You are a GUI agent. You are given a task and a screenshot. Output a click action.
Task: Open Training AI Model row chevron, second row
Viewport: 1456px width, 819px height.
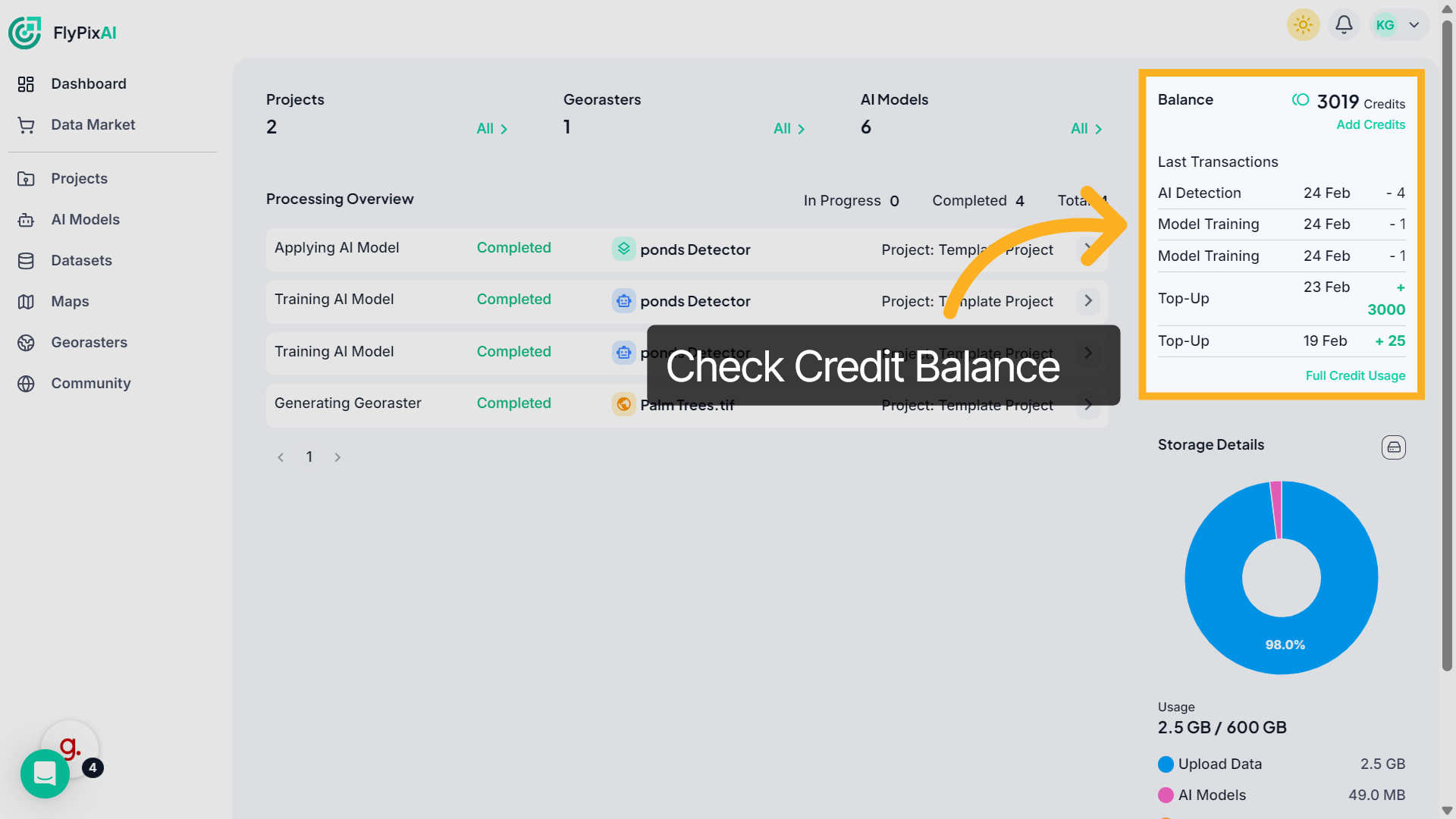tap(1088, 301)
